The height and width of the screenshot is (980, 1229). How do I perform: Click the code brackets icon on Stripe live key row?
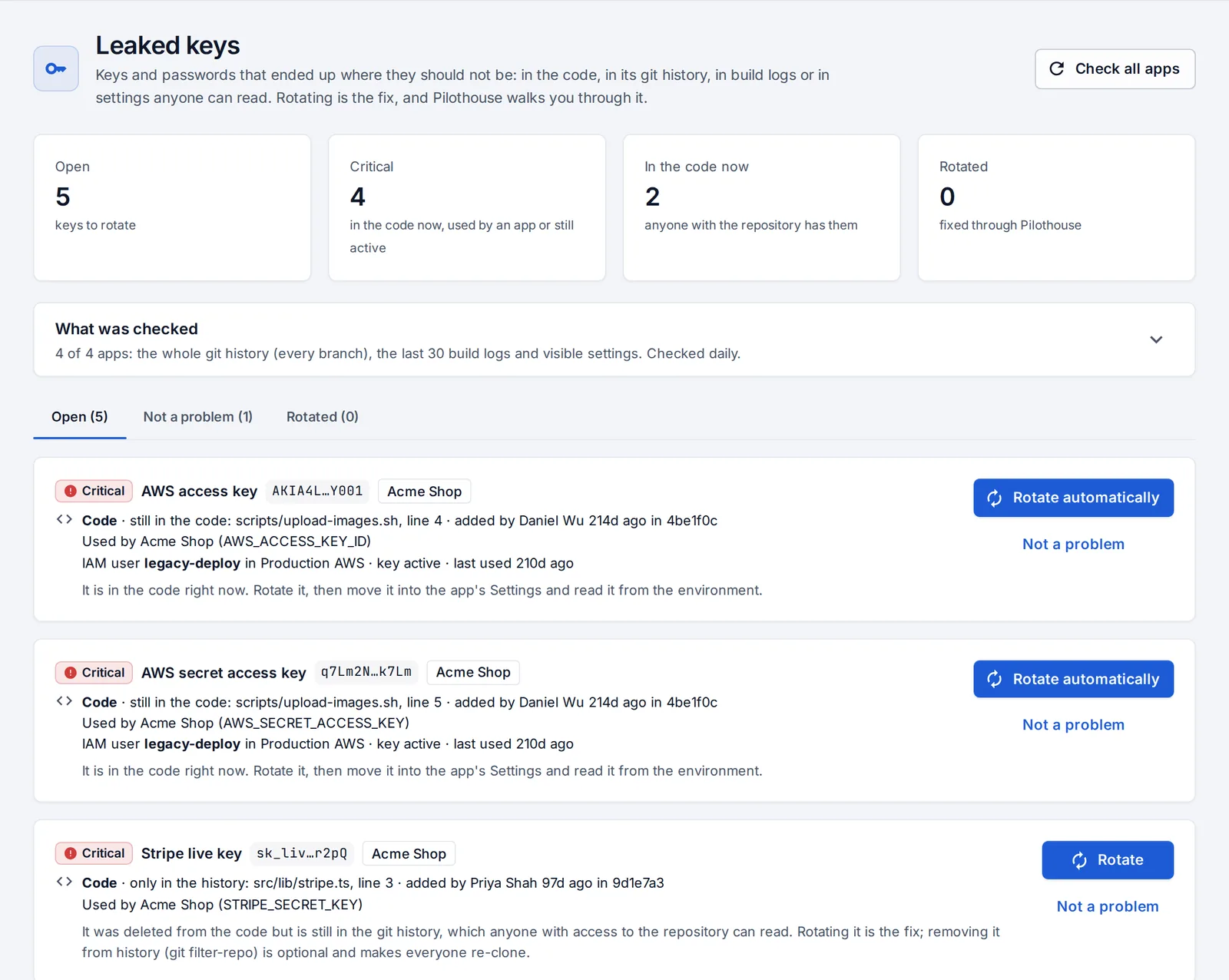[x=65, y=882]
